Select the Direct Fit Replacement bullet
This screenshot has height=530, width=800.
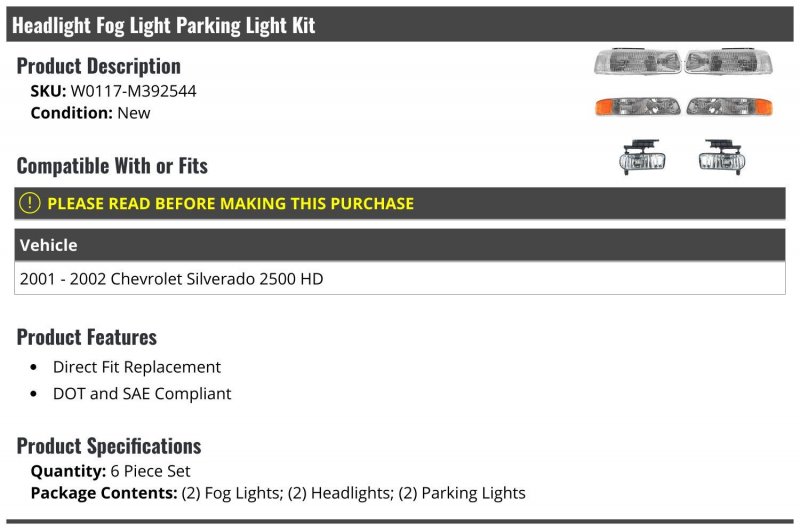pos(136,367)
